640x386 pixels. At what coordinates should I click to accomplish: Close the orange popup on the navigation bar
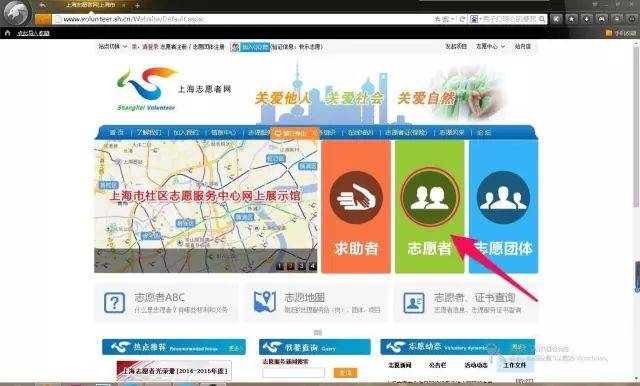click(313, 133)
